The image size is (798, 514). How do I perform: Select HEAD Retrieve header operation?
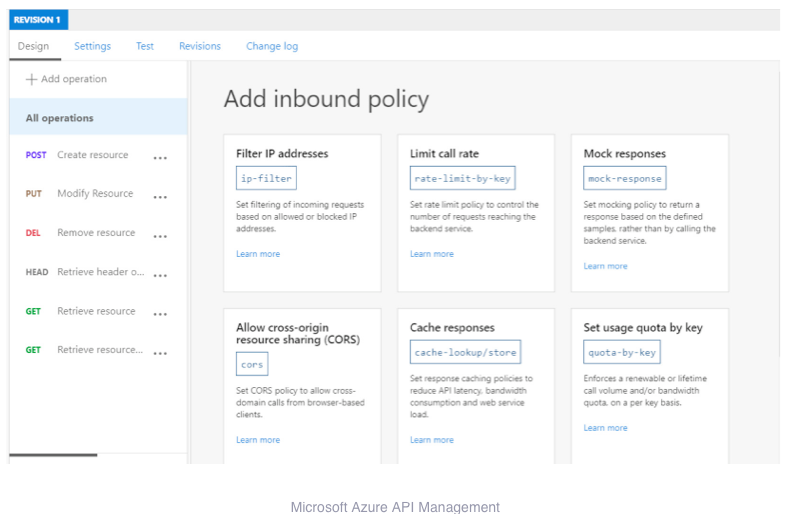tap(98, 272)
